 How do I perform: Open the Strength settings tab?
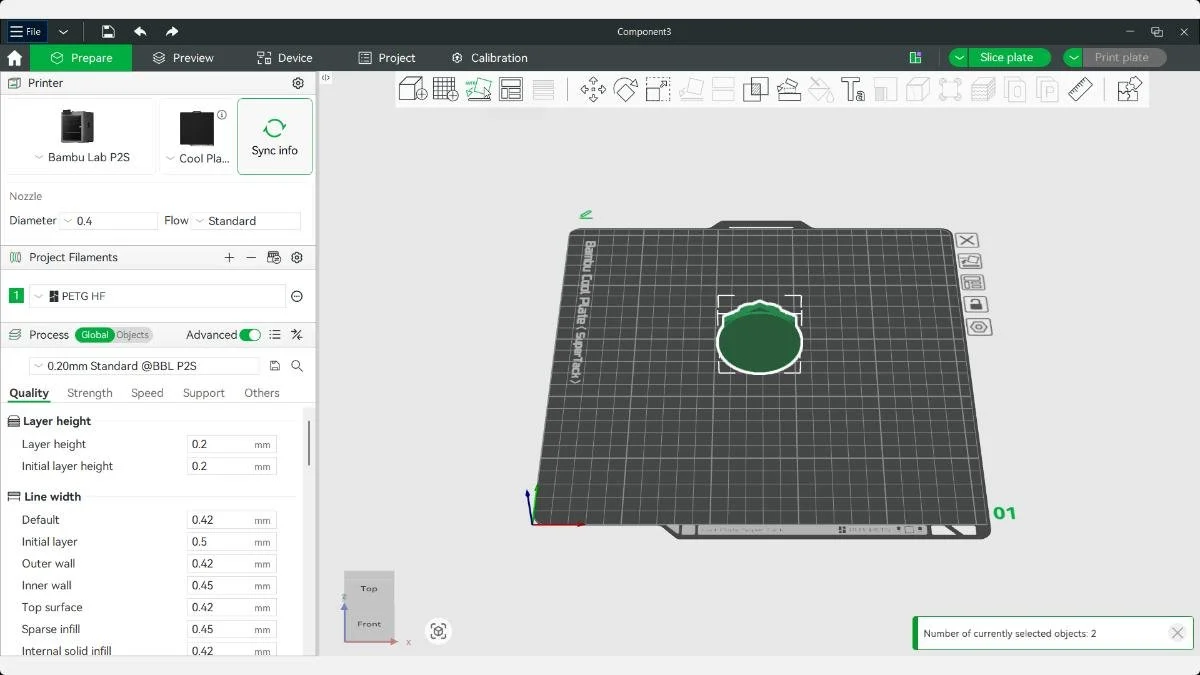click(x=90, y=393)
